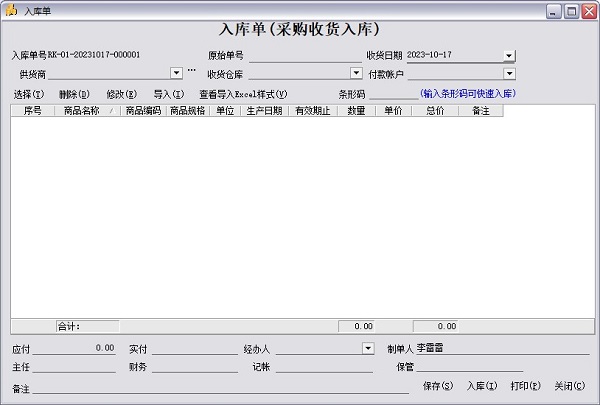Focus the 原始单号 input field

coord(305,56)
